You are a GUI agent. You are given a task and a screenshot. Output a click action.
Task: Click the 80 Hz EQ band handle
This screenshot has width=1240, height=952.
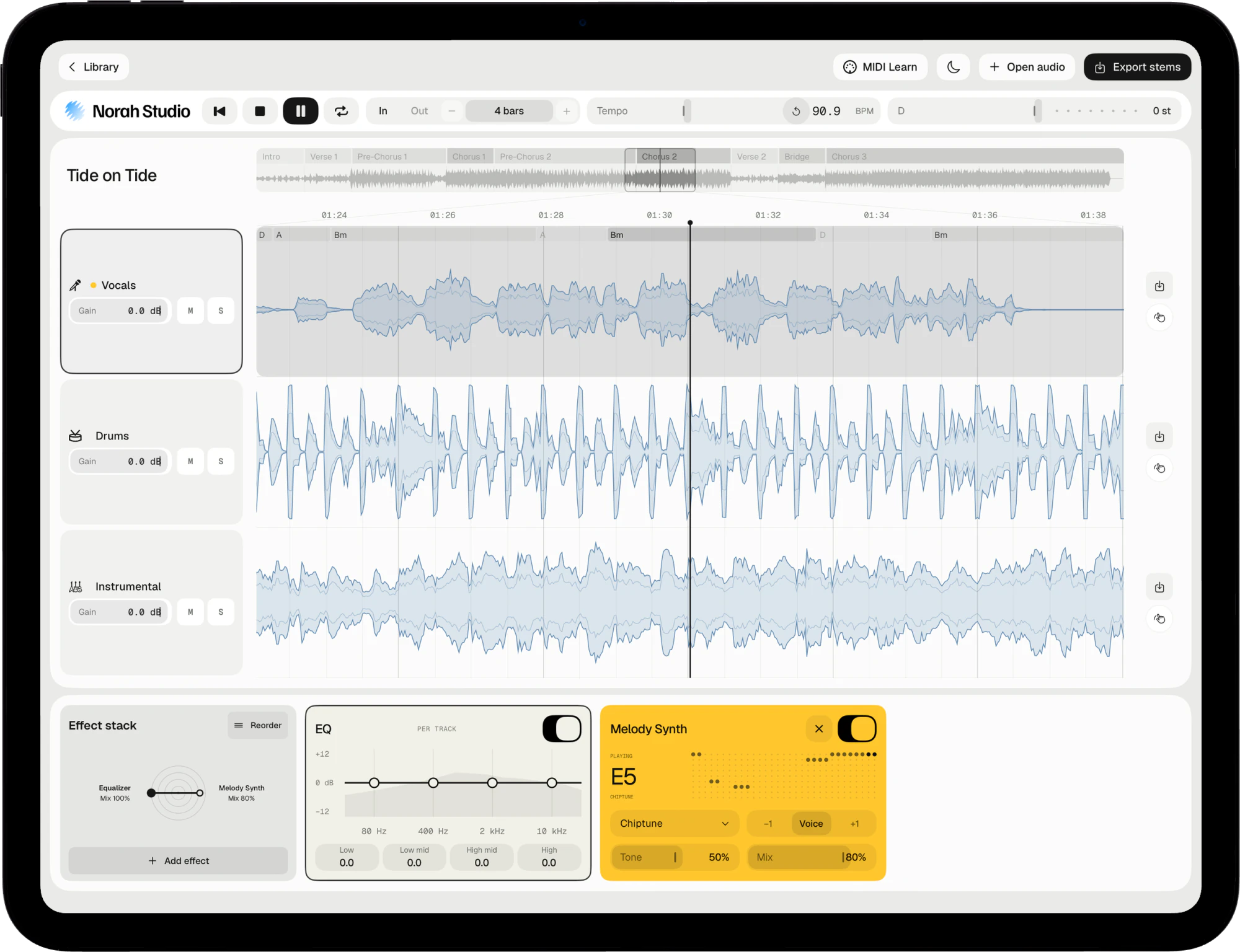point(374,783)
